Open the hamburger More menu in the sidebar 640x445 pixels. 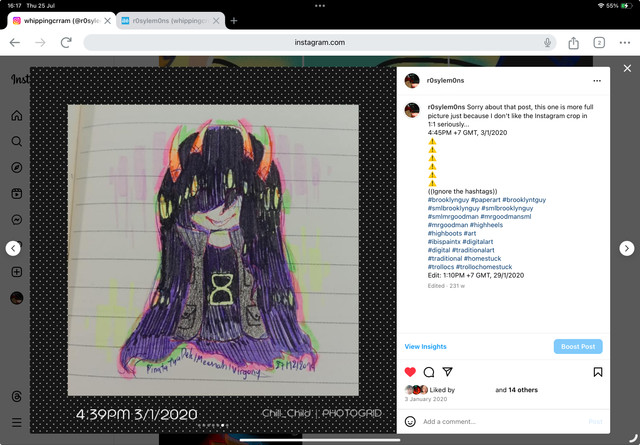(x=17, y=422)
